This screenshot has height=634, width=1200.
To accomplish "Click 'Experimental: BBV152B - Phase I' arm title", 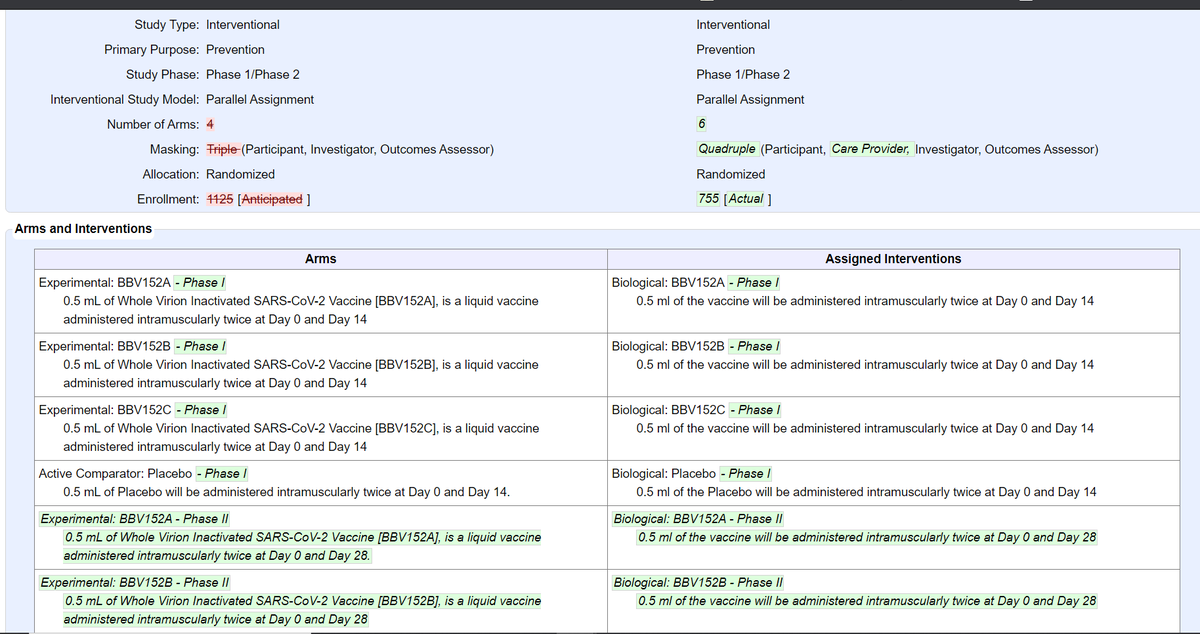I will click(x=131, y=346).
